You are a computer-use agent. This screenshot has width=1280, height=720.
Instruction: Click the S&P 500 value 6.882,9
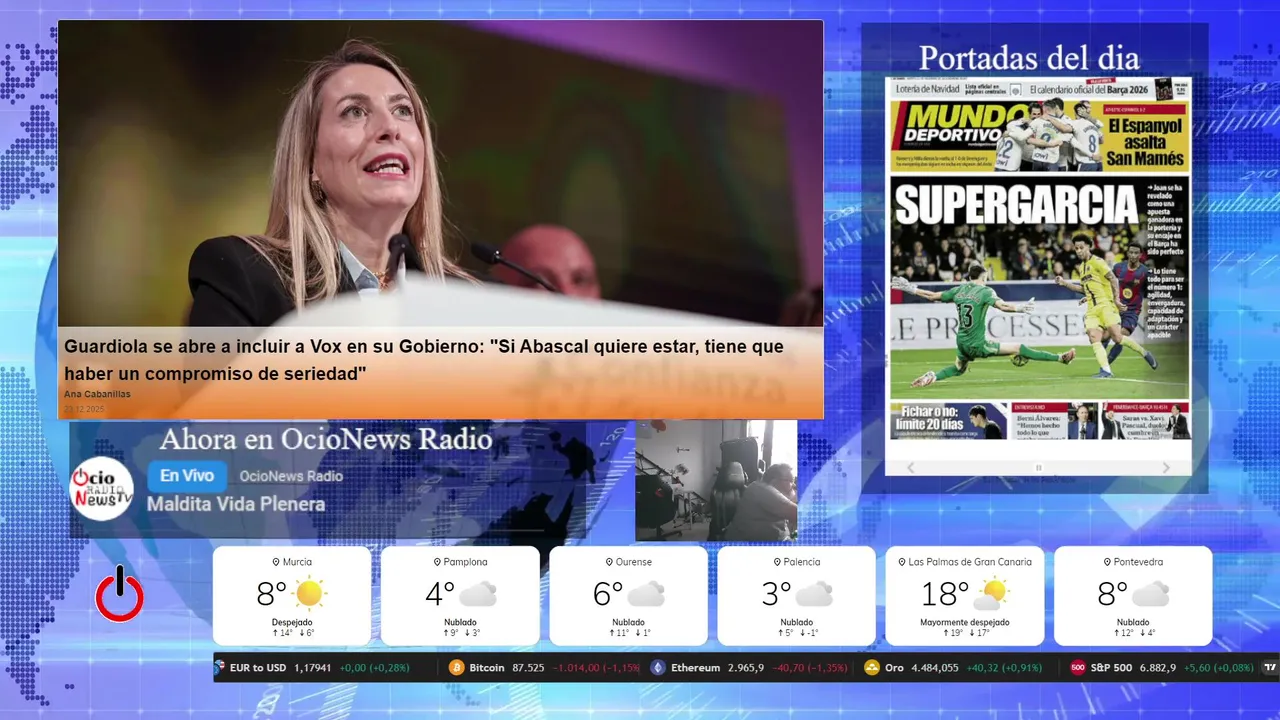(1158, 667)
